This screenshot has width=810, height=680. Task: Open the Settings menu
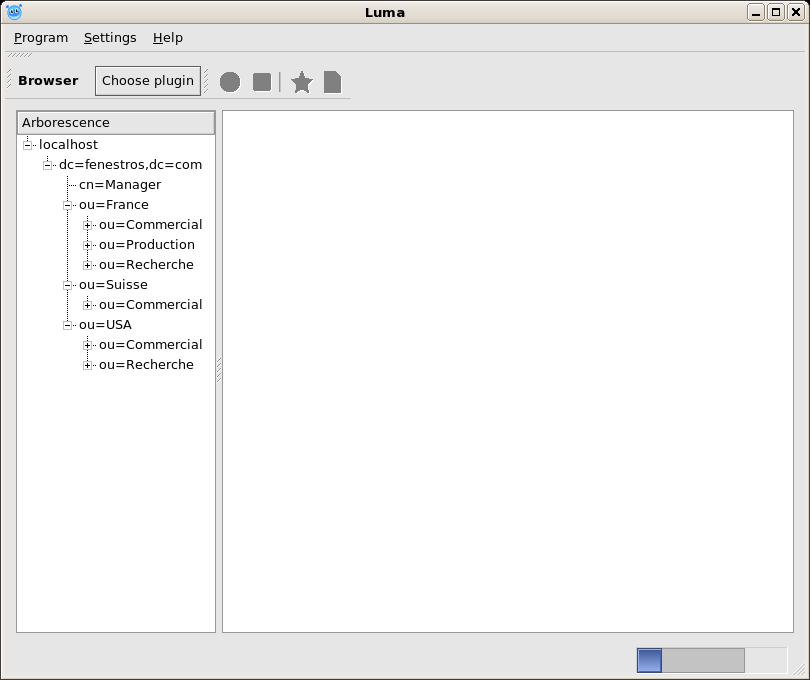coord(110,38)
